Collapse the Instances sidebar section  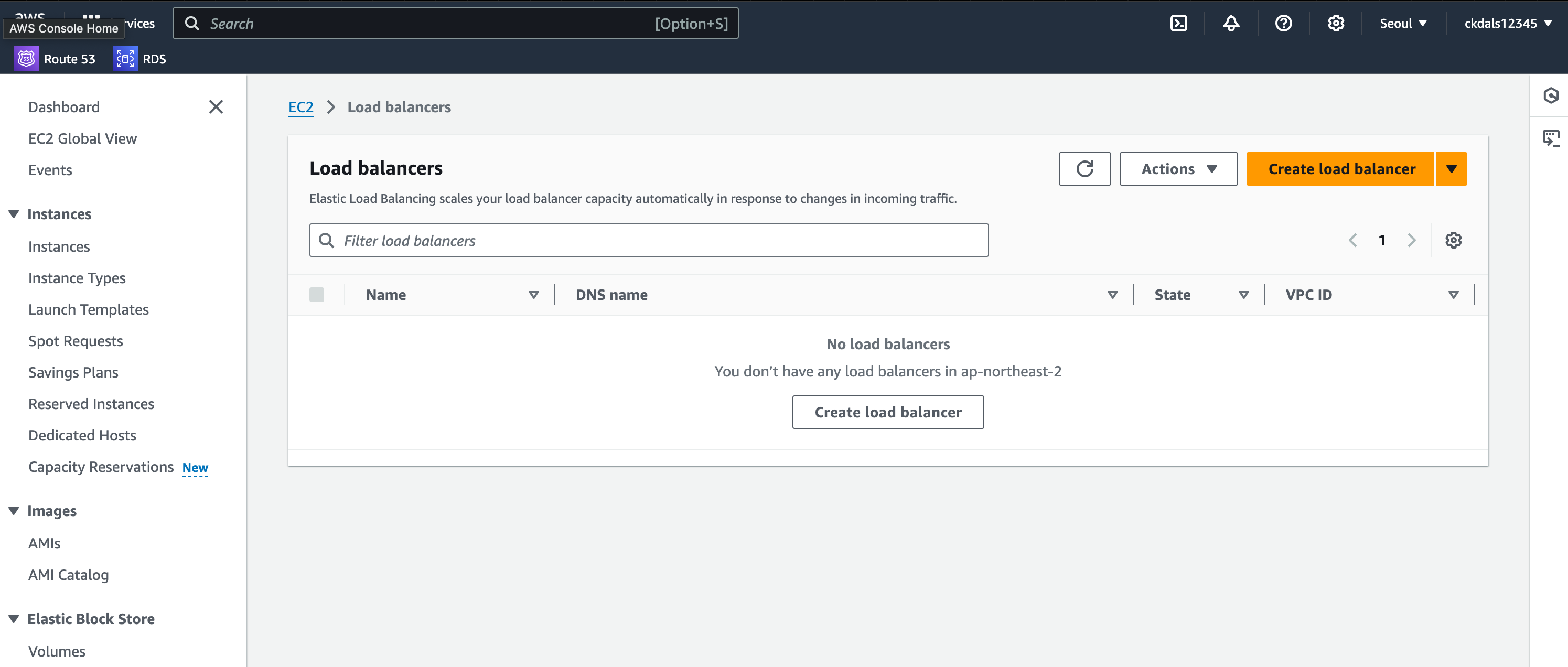(14, 213)
